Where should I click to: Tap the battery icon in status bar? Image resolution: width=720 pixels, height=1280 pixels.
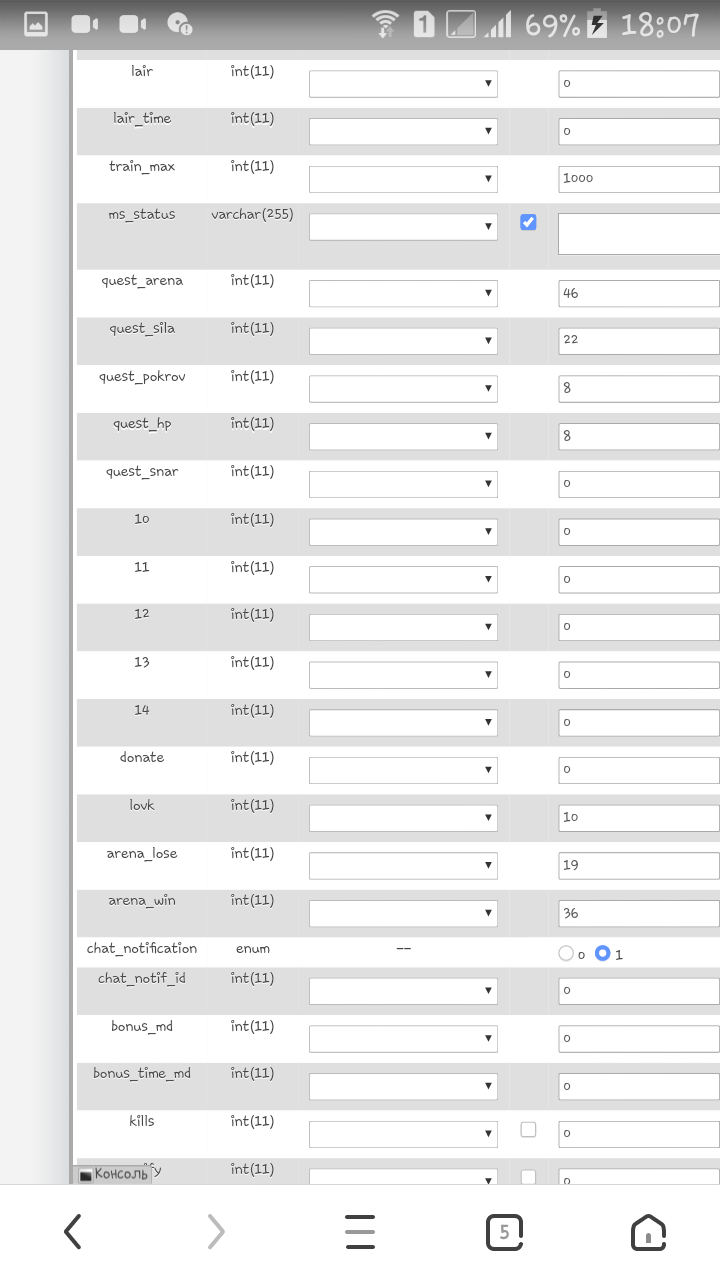(597, 24)
